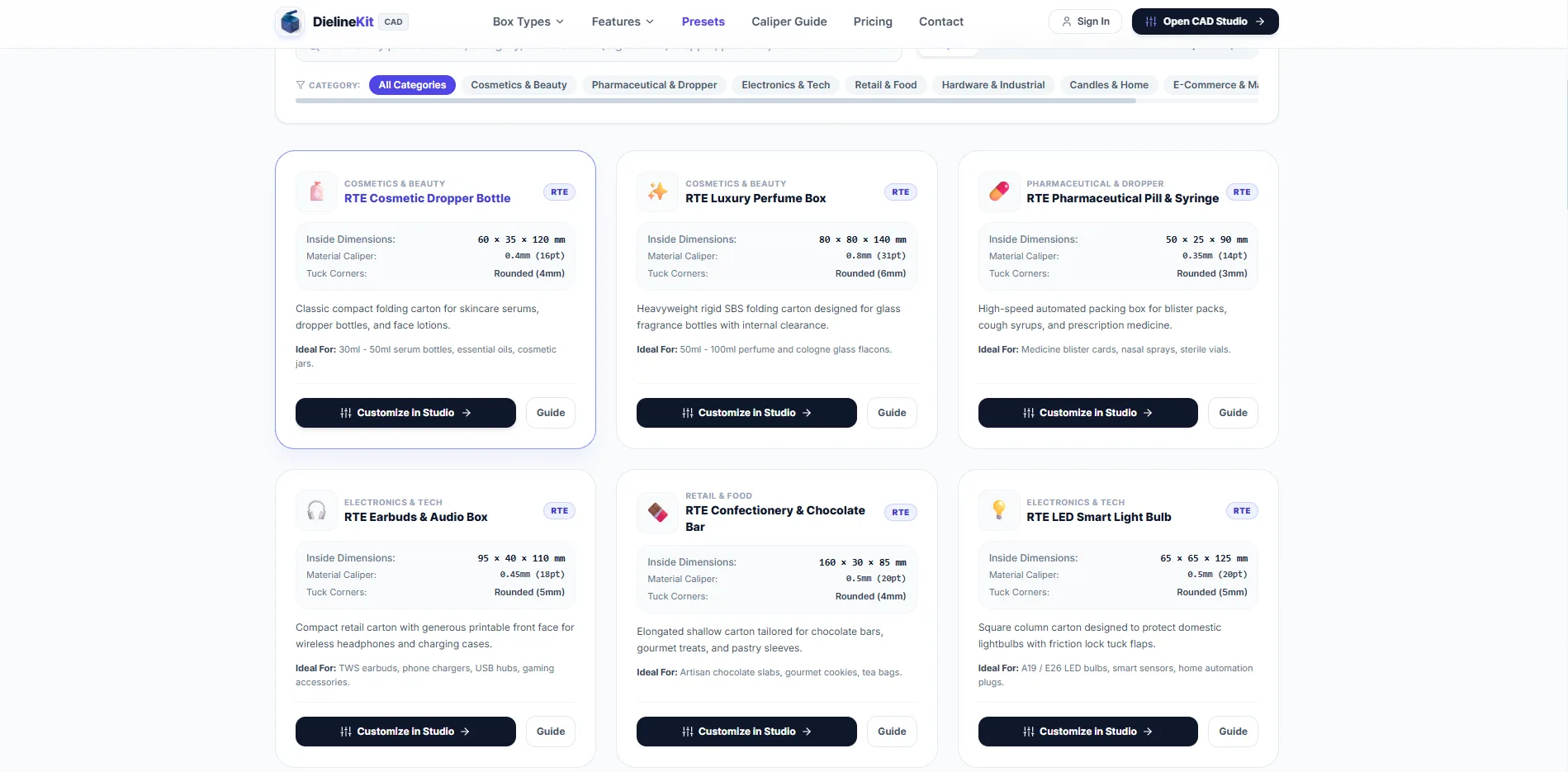The image size is (1568, 772).
Task: Select the All Categories filter chip
Action: (412, 85)
